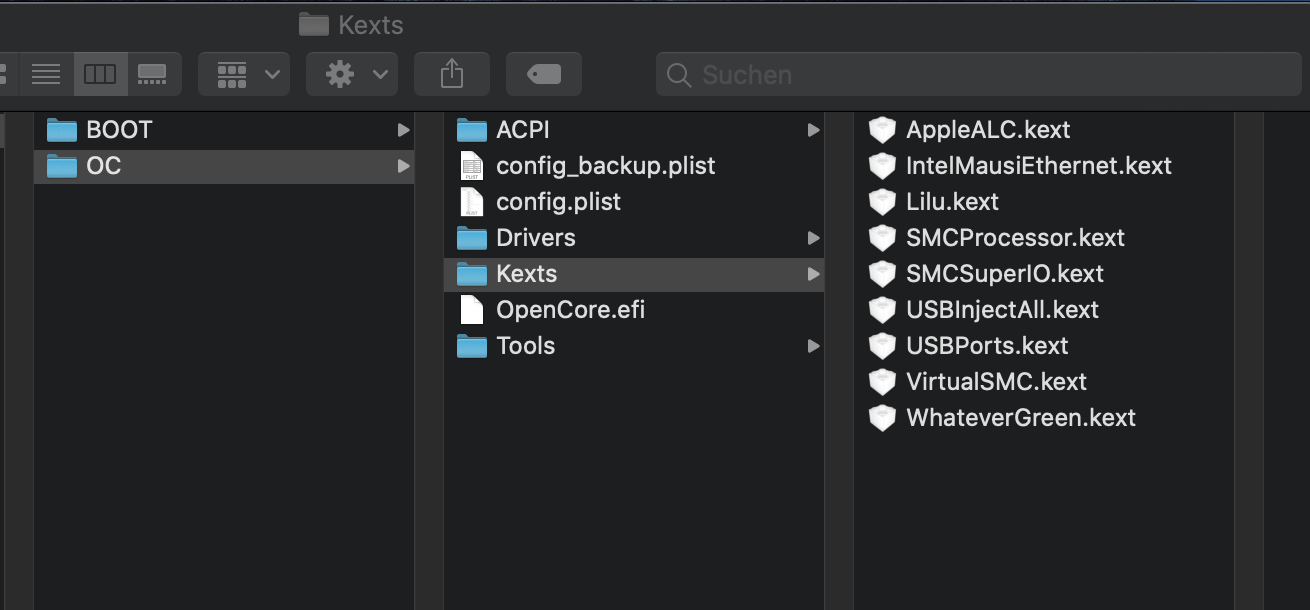This screenshot has height=610, width=1310.
Task: Select the VirtualSMC.kext file
Action: pos(996,382)
